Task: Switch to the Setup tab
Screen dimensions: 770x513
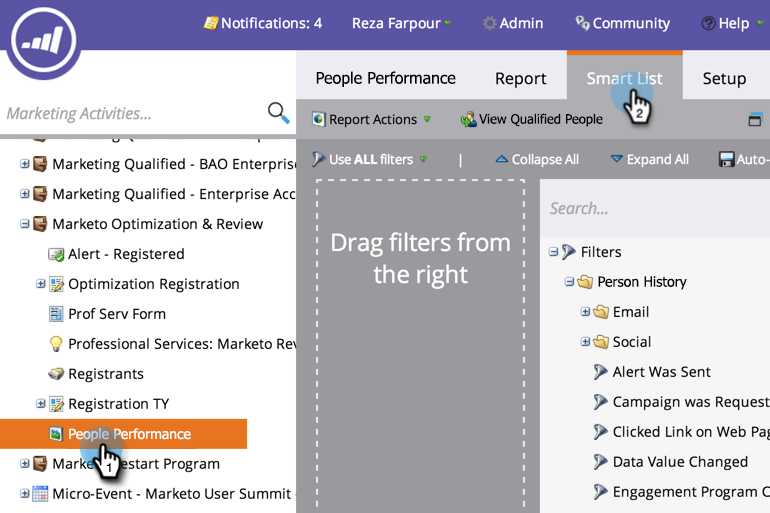Action: pyautogui.click(x=724, y=78)
